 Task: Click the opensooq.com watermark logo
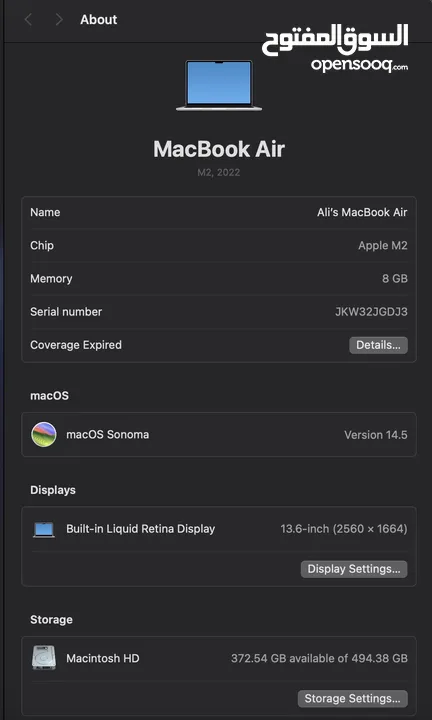pyautogui.click(x=335, y=48)
